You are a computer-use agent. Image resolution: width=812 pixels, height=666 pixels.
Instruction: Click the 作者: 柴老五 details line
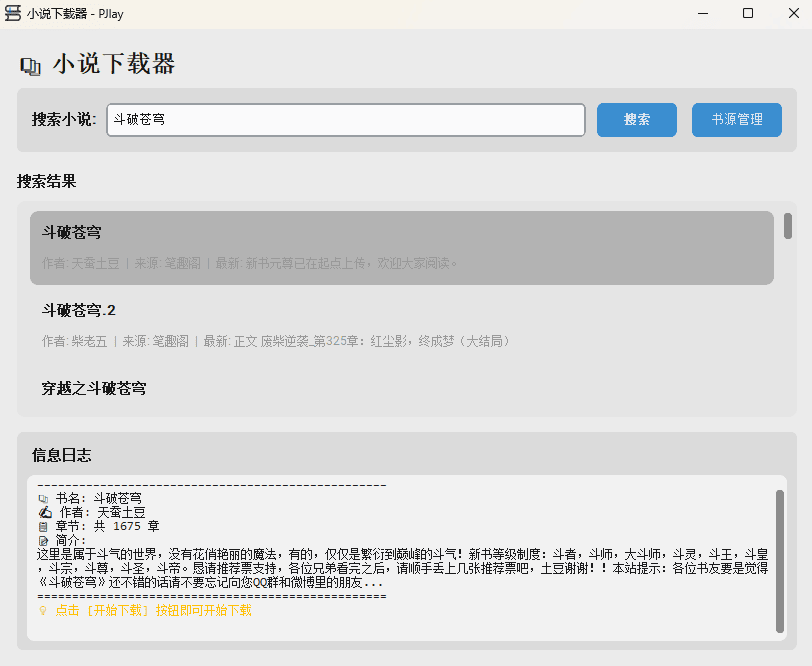pyautogui.click(x=277, y=341)
